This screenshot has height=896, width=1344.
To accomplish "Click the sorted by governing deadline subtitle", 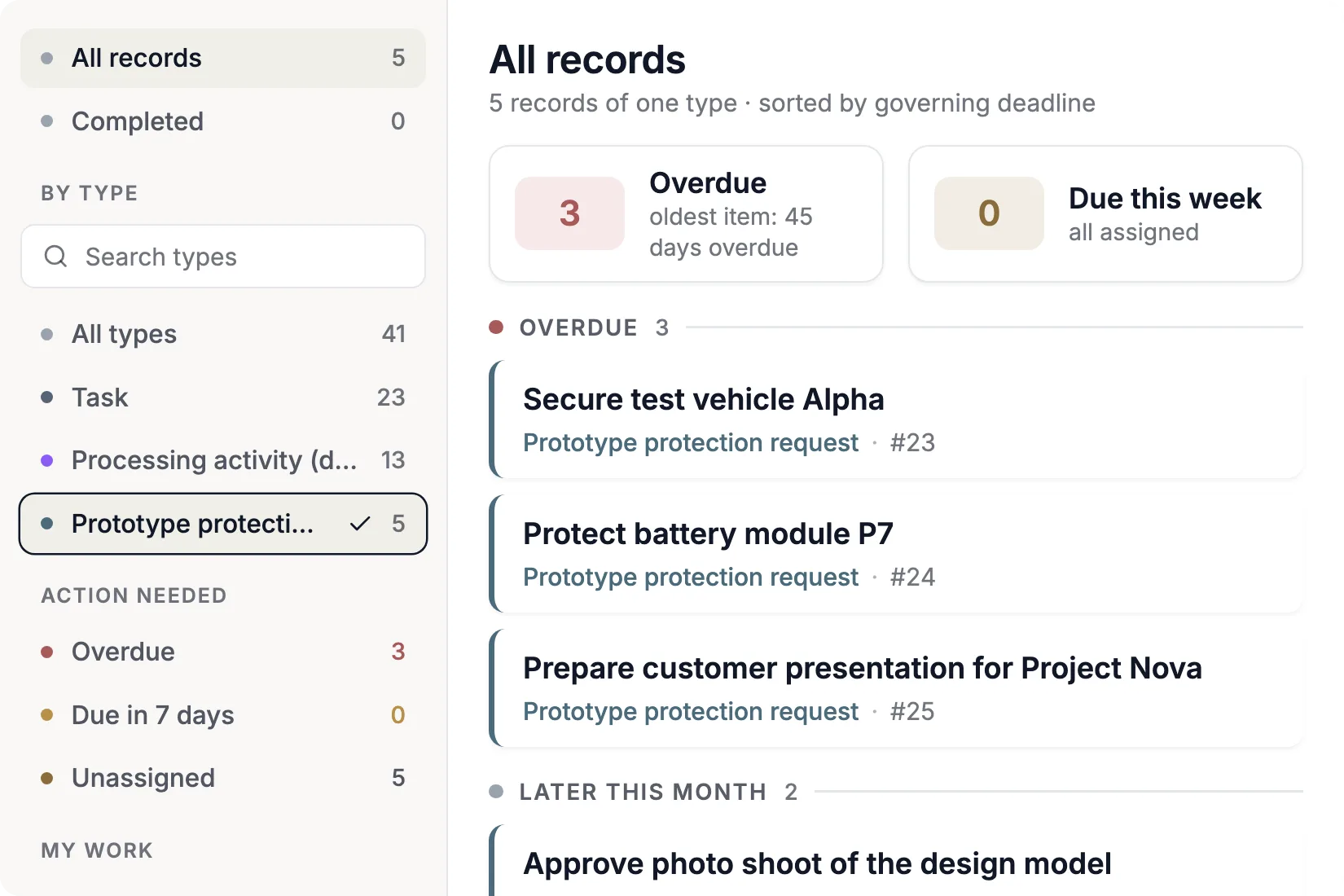I will click(927, 103).
